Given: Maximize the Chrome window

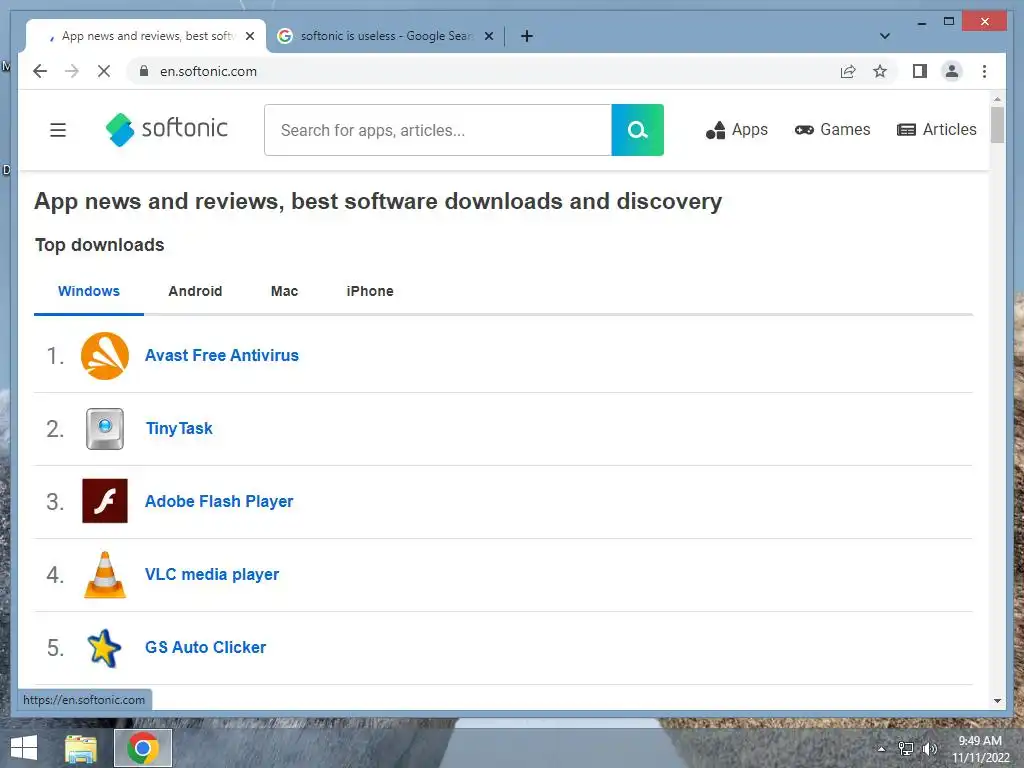Looking at the screenshot, I should point(949,22).
